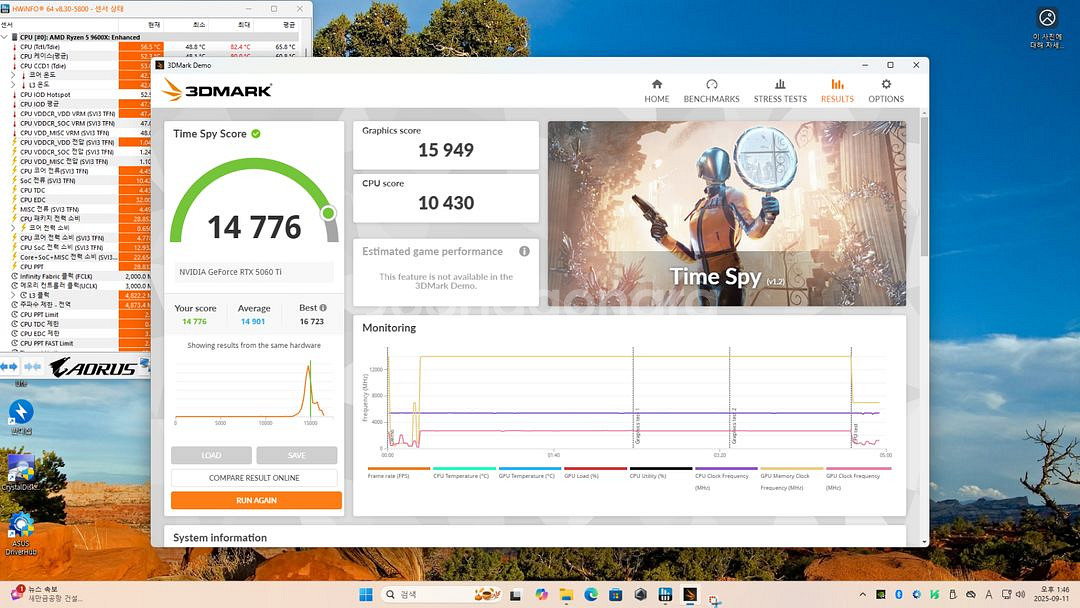Click the Estimated game performance info icon

(x=524, y=251)
